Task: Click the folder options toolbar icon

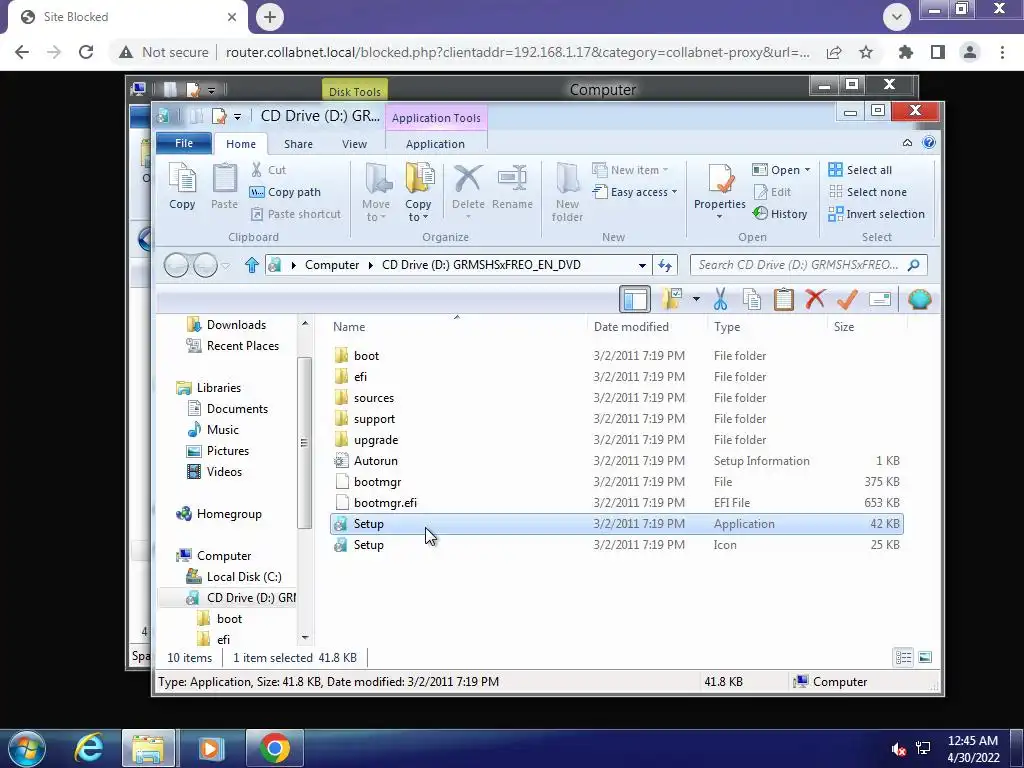Action: (671, 299)
